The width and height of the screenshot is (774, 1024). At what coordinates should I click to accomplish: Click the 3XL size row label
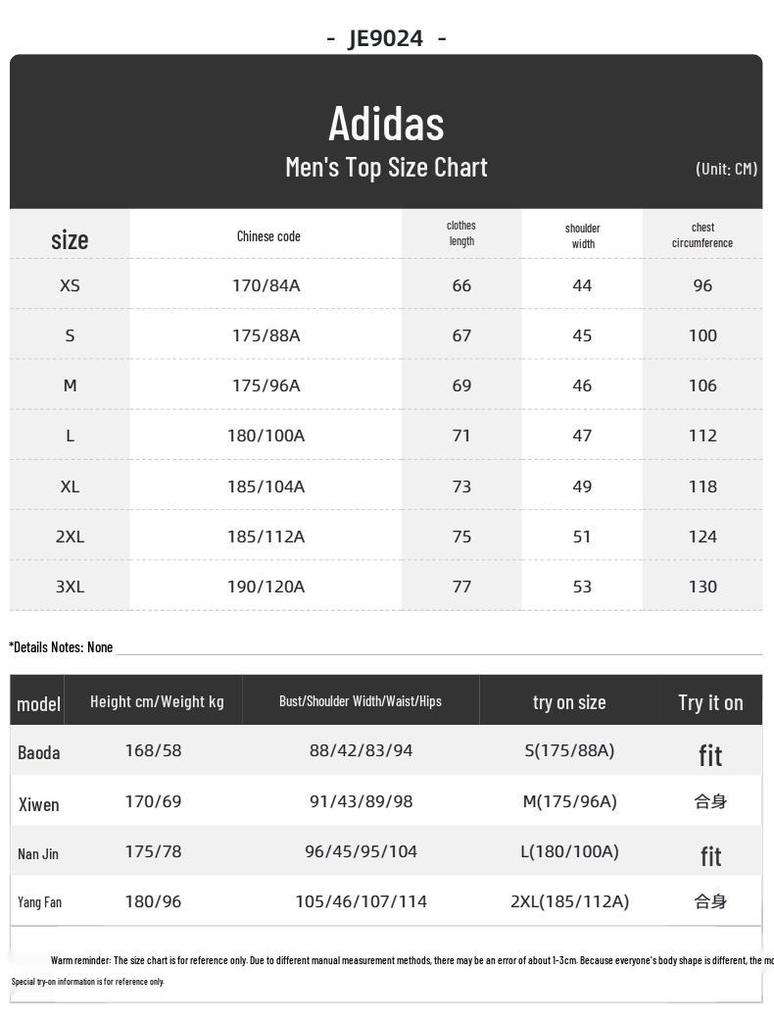pyautogui.click(x=69, y=586)
